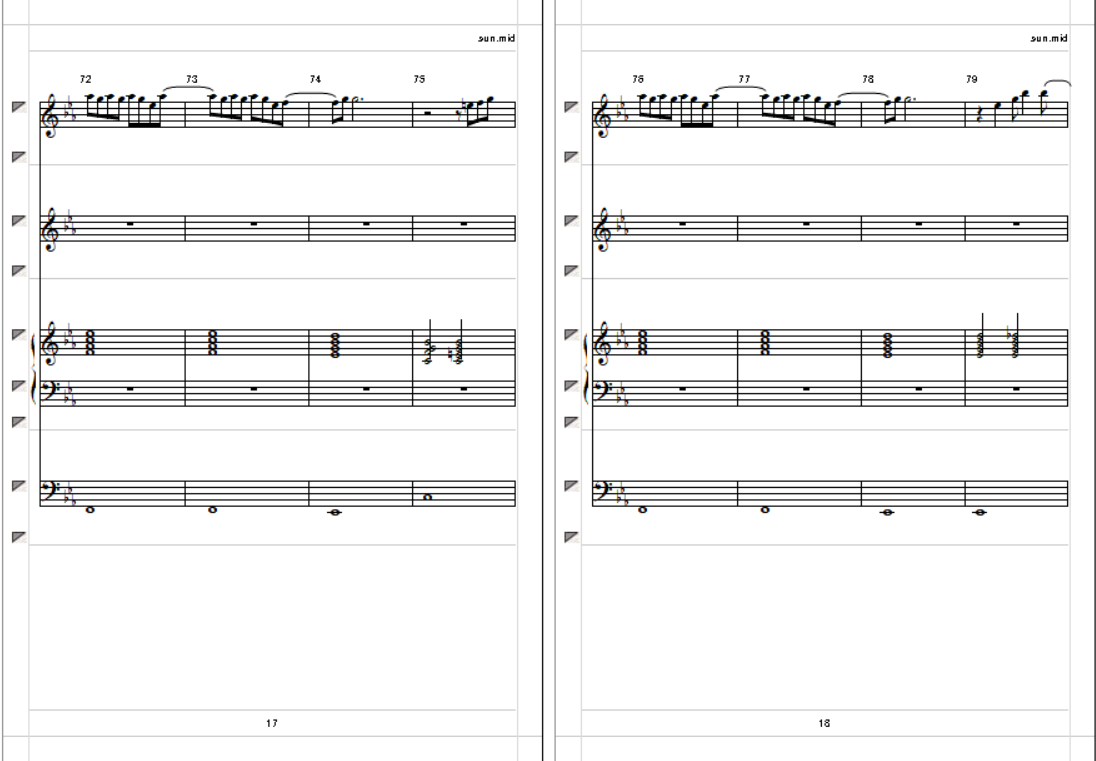This screenshot has width=1096, height=761.
Task: Select the sun.mid header text on page 18
Action: [x=1048, y=38]
